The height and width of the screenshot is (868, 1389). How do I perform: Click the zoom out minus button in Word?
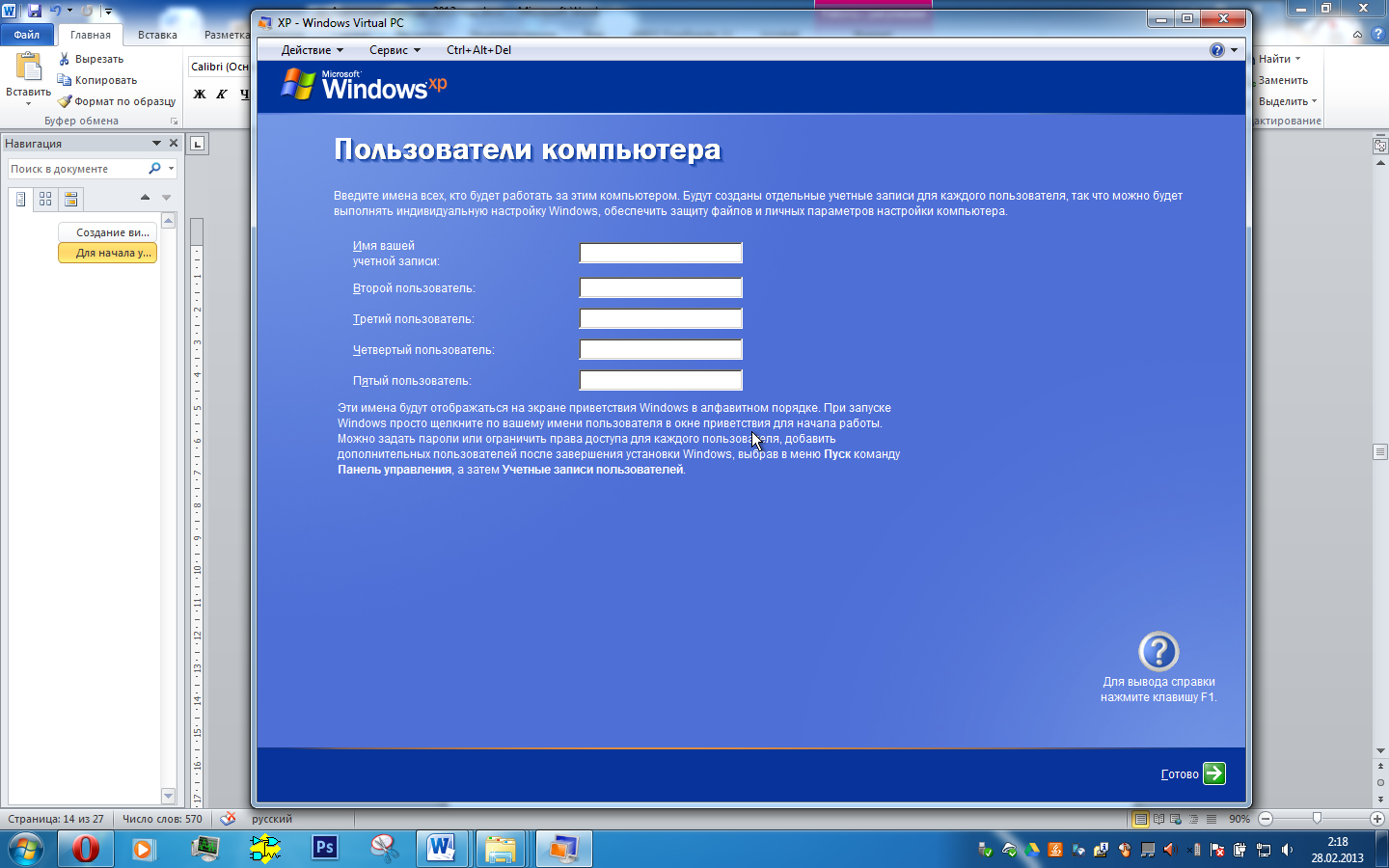click(x=1266, y=819)
